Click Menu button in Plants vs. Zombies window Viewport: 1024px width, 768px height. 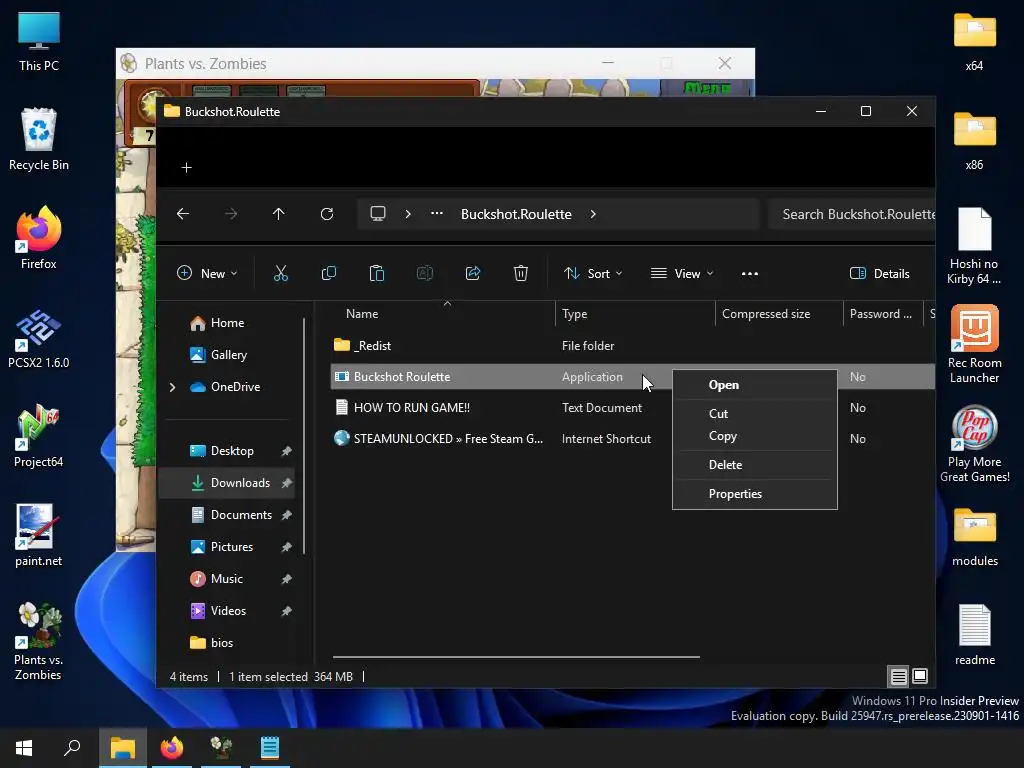[707, 88]
